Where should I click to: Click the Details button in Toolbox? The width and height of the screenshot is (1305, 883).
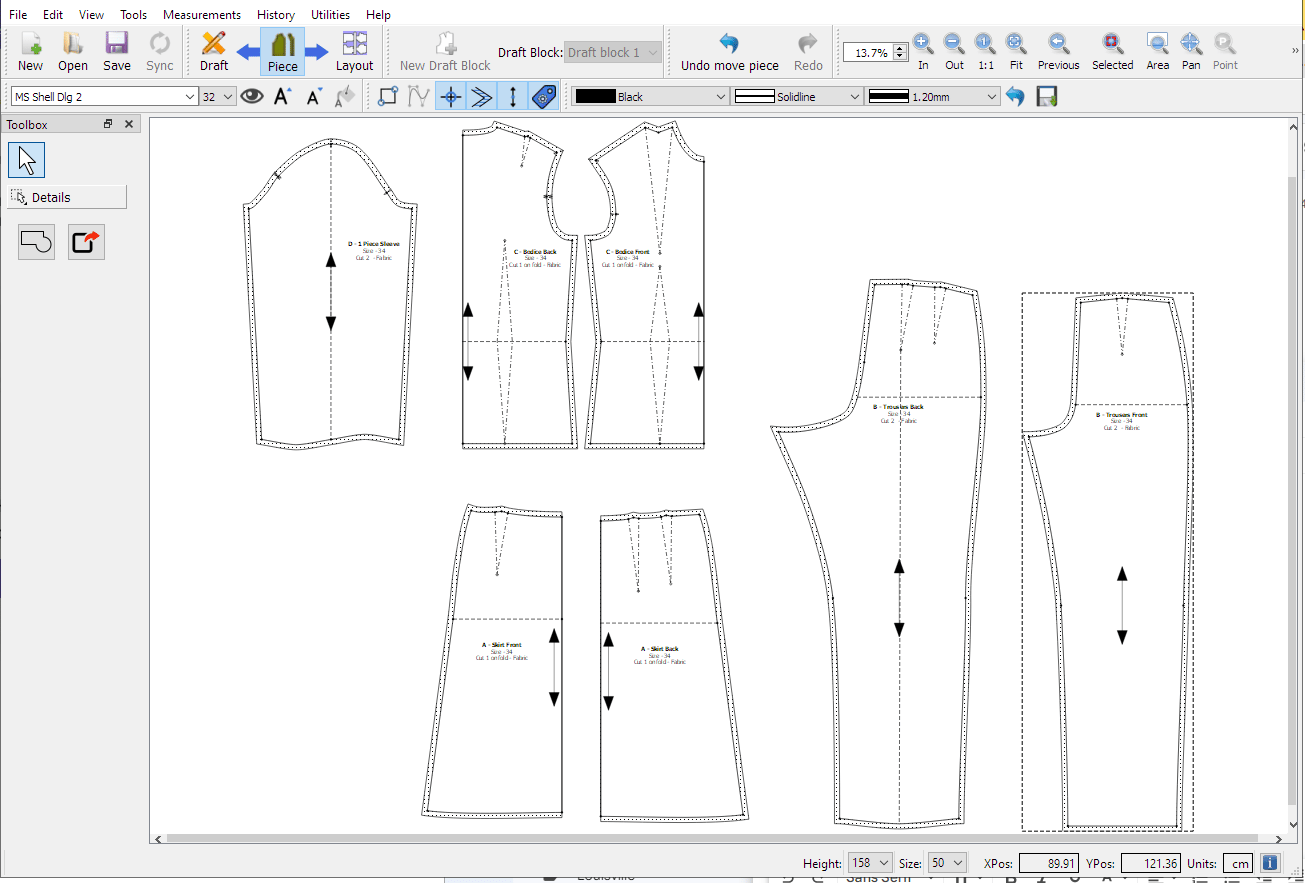click(x=67, y=197)
